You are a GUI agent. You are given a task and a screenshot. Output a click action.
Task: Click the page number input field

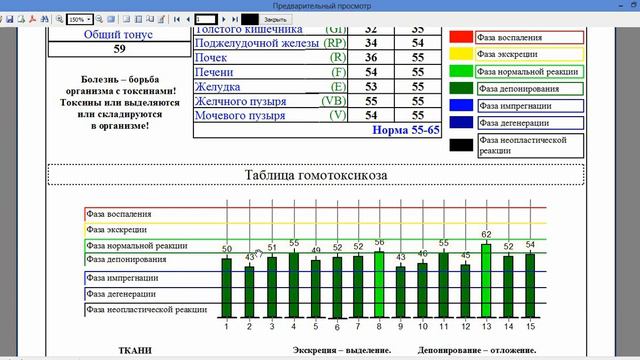pos(206,19)
